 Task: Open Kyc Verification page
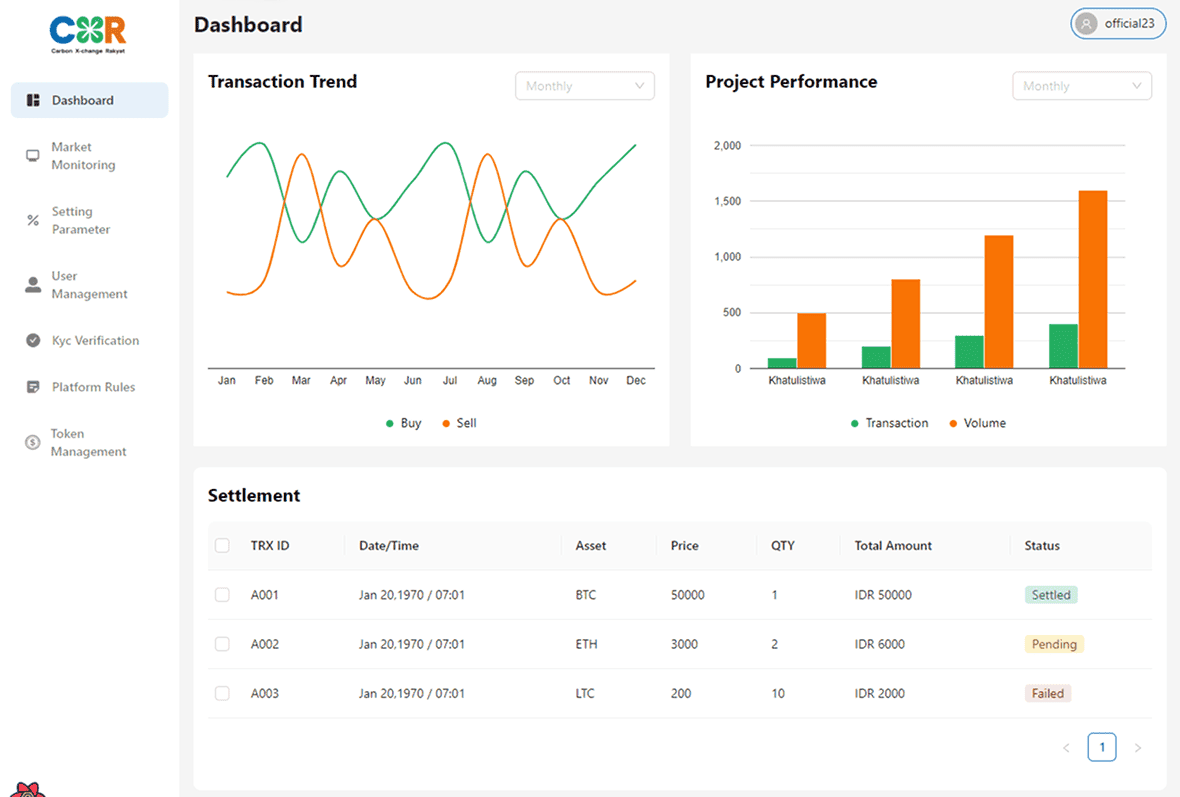tap(90, 340)
